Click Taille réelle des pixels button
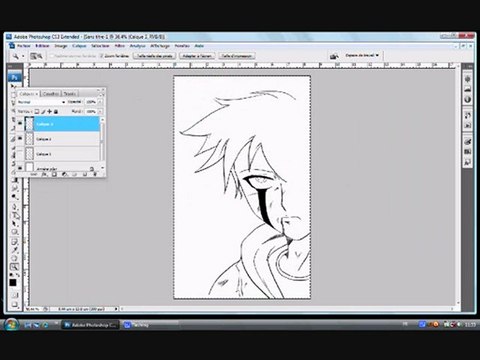Image resolution: width=480 pixels, height=360 pixels. 155,56
